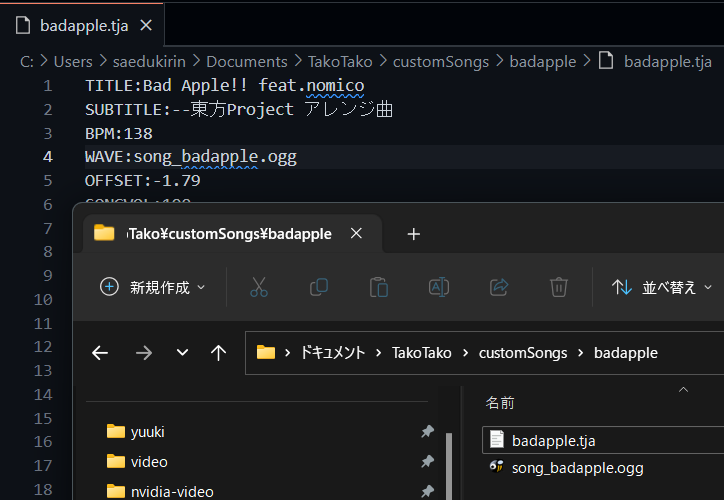The height and width of the screenshot is (500, 724).
Task: Click Documents in the editor breadcrumb
Action: 247,61
